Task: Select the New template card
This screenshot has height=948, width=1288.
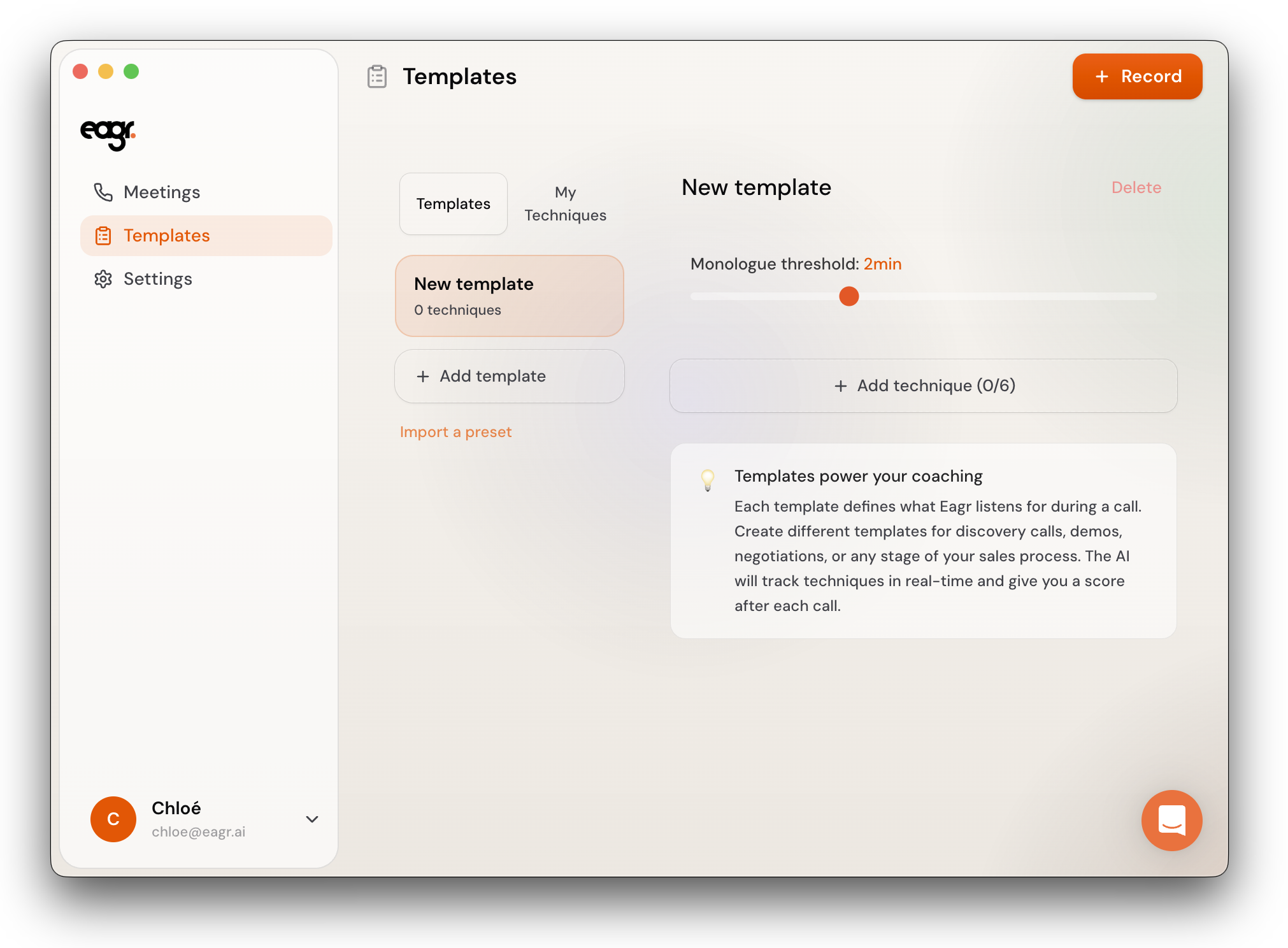Action: pos(509,296)
